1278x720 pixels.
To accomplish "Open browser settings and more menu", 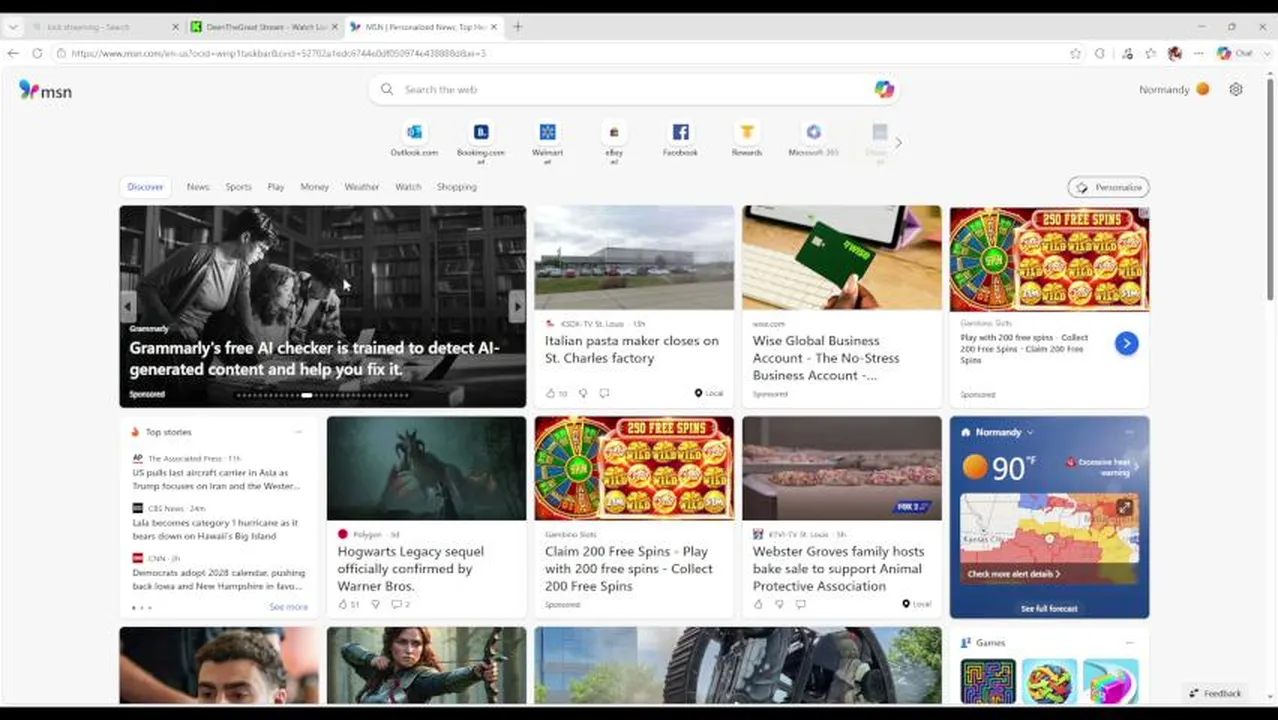I will pyautogui.click(x=1198, y=53).
